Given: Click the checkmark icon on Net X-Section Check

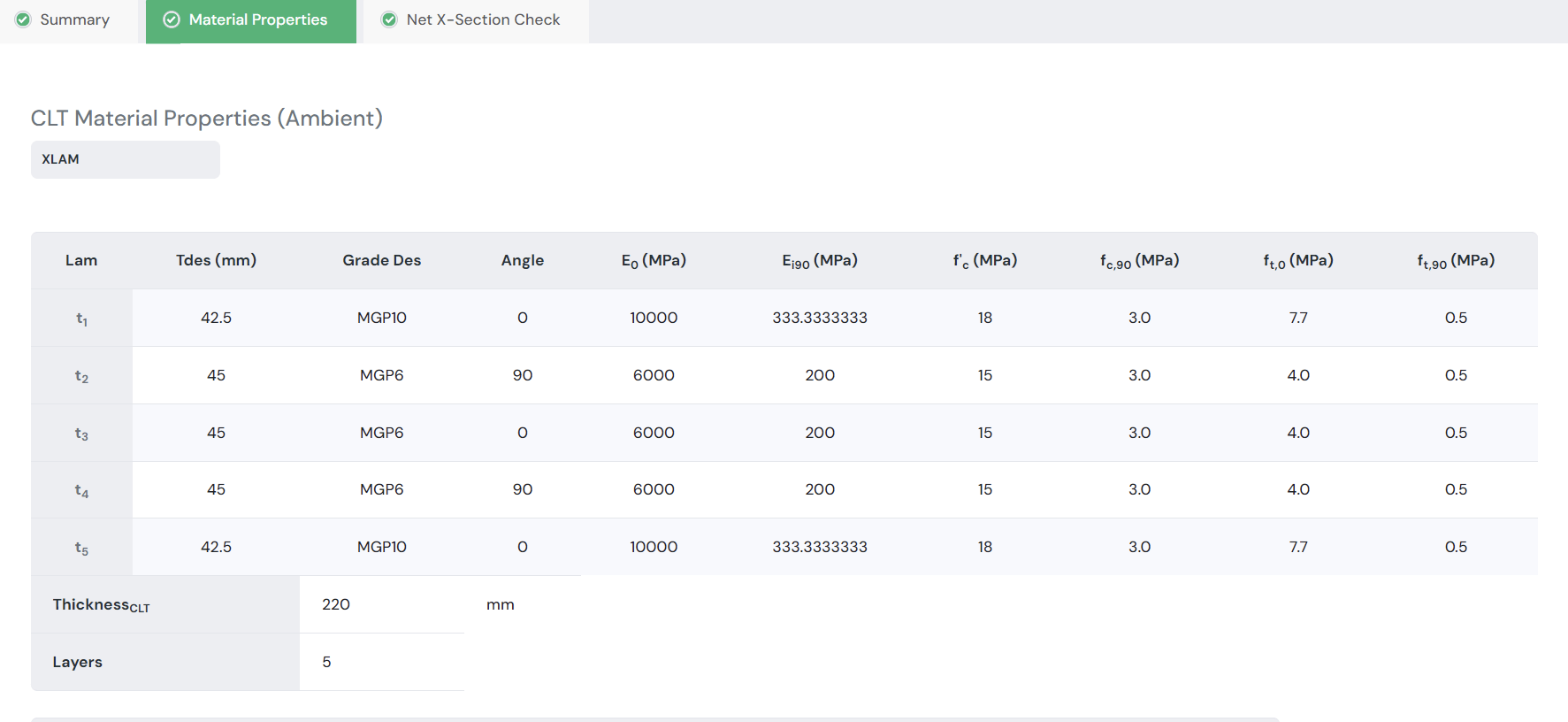Looking at the screenshot, I should [389, 19].
